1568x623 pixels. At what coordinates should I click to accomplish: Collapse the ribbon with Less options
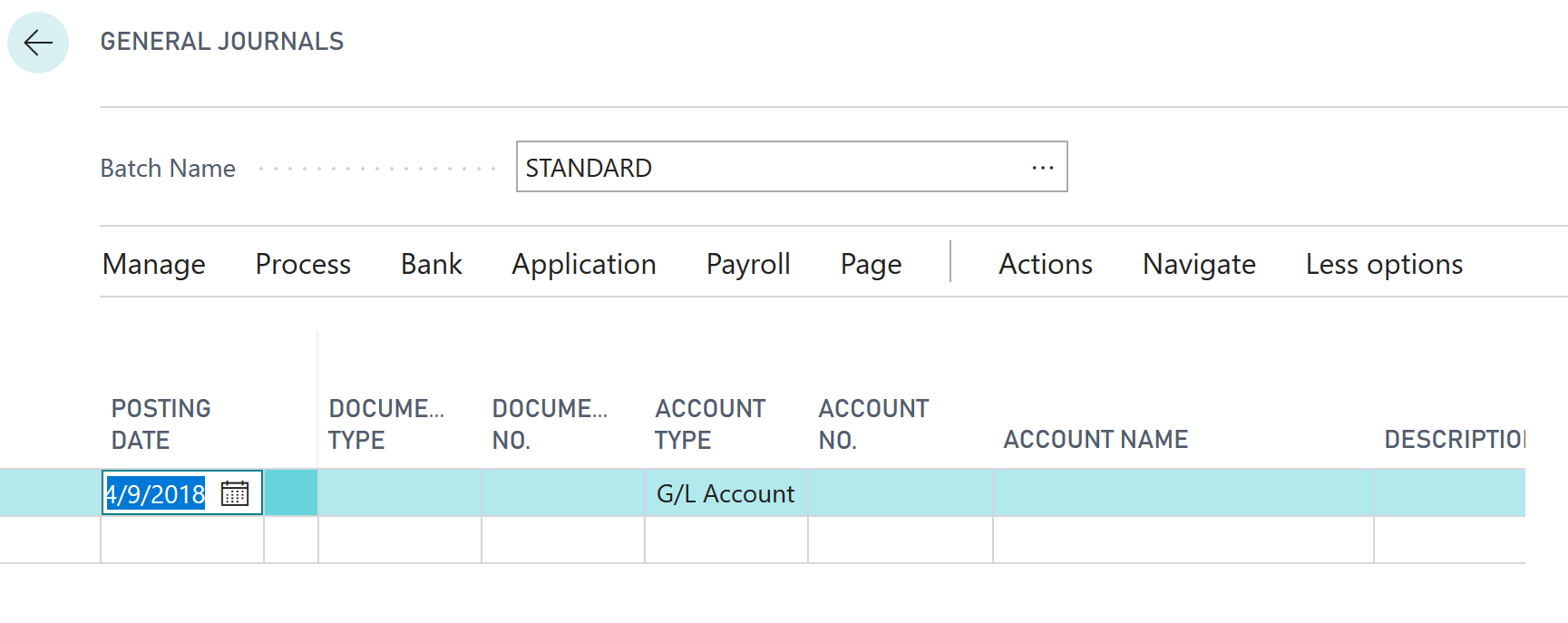point(1384,264)
